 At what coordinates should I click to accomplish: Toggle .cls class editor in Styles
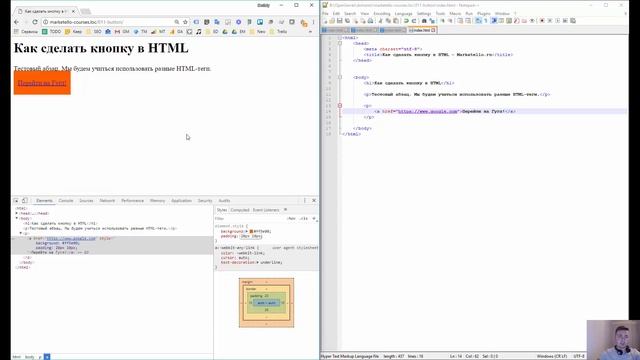click(x=304, y=219)
